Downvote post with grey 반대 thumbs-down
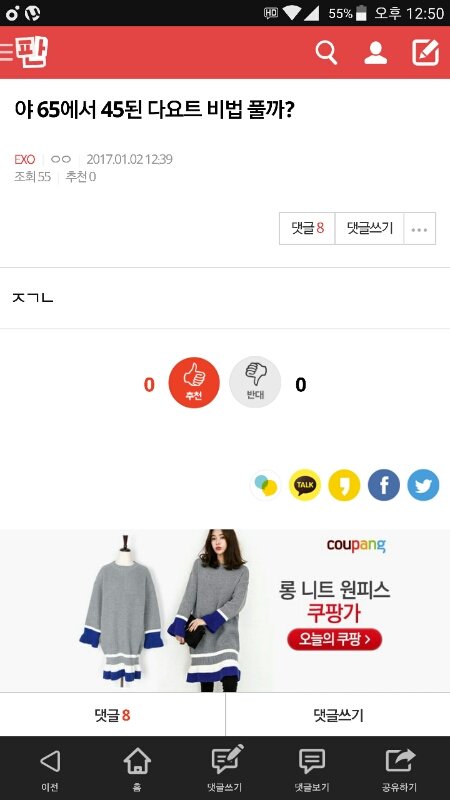This screenshot has height=800, width=450. click(x=255, y=382)
